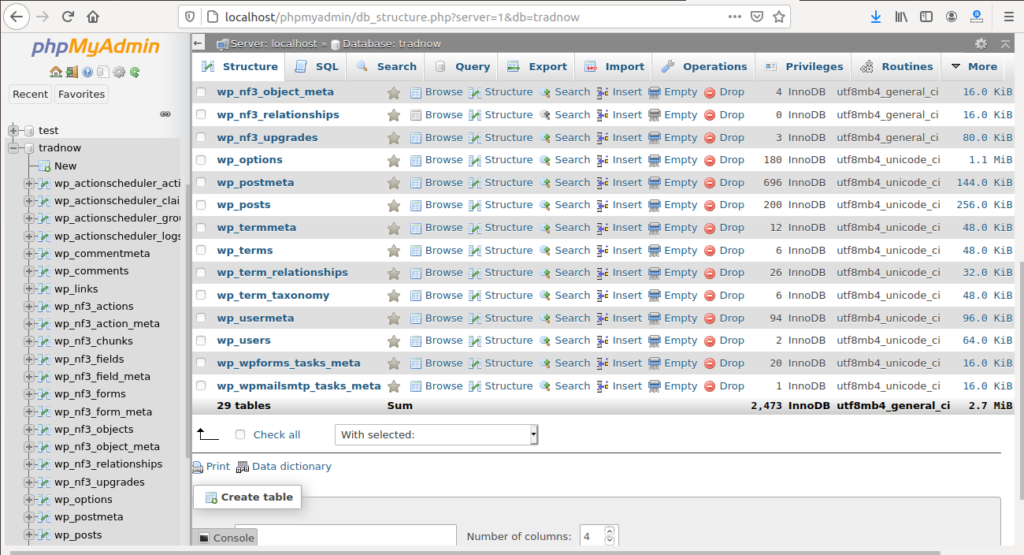Open phpMyAdmin documentation help icon

tap(88, 72)
